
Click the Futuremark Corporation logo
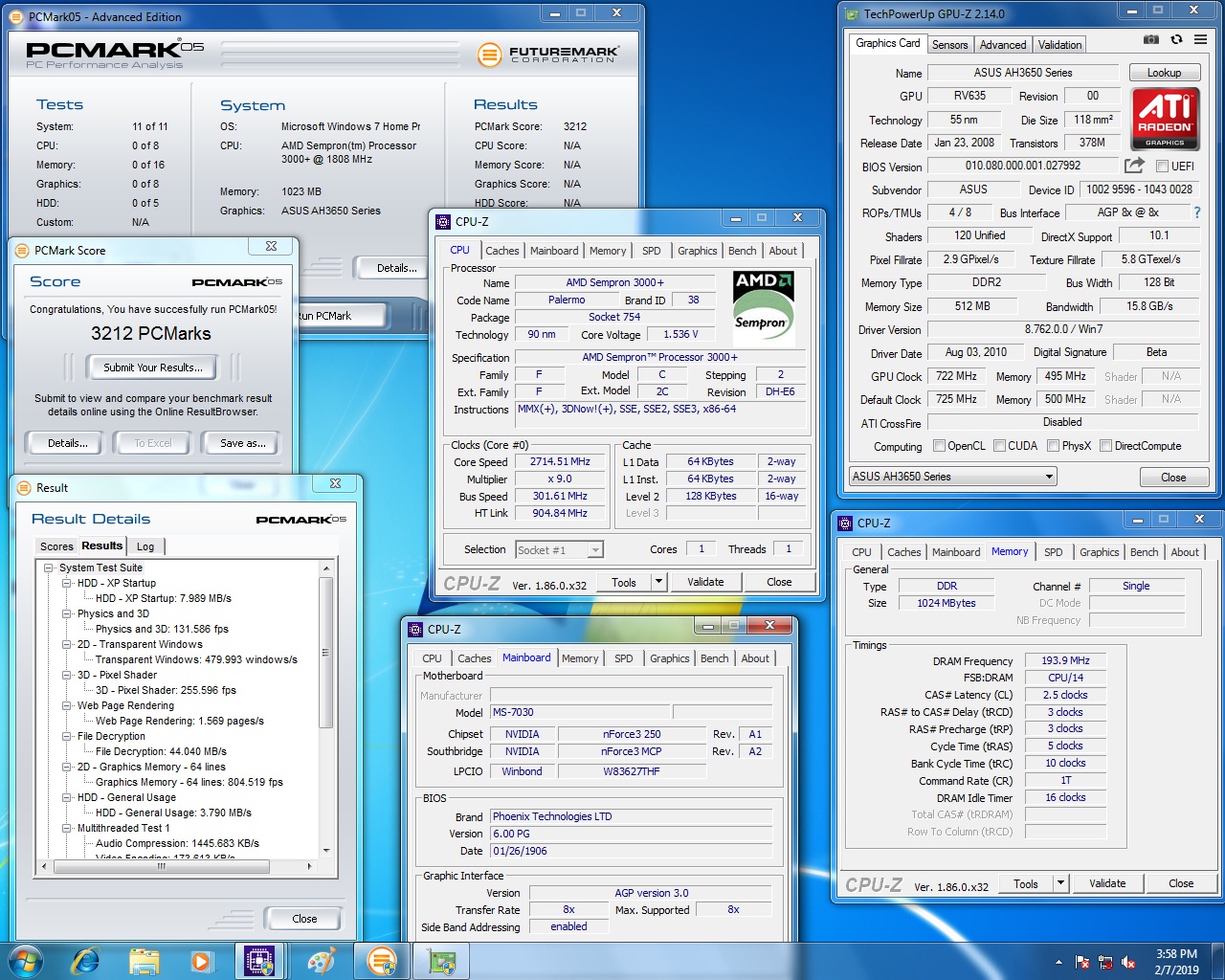point(548,55)
